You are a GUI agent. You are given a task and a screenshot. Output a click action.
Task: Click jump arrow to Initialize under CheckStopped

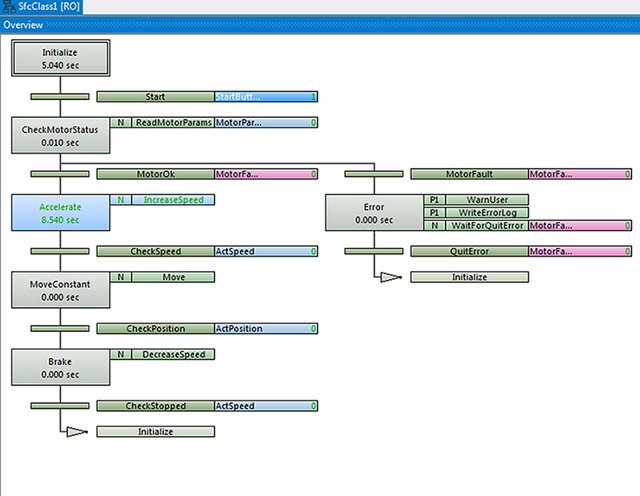pos(77,431)
